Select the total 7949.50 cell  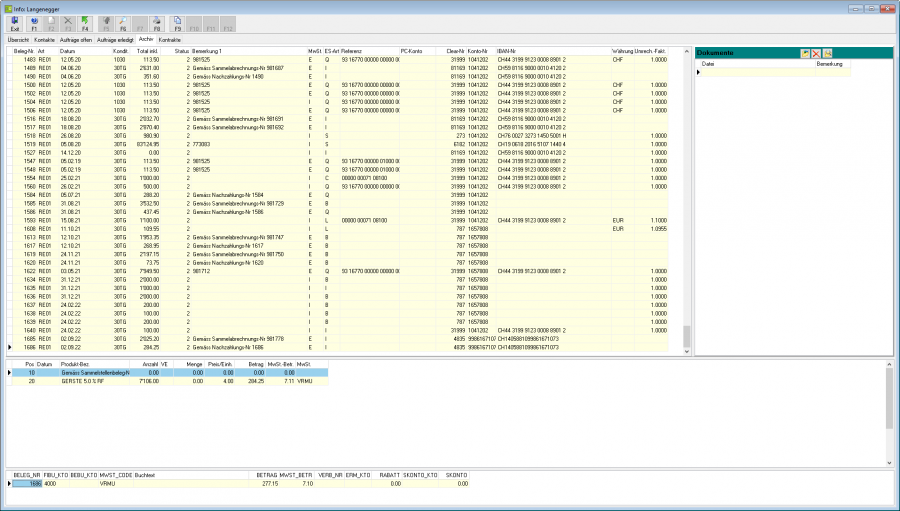(146, 271)
